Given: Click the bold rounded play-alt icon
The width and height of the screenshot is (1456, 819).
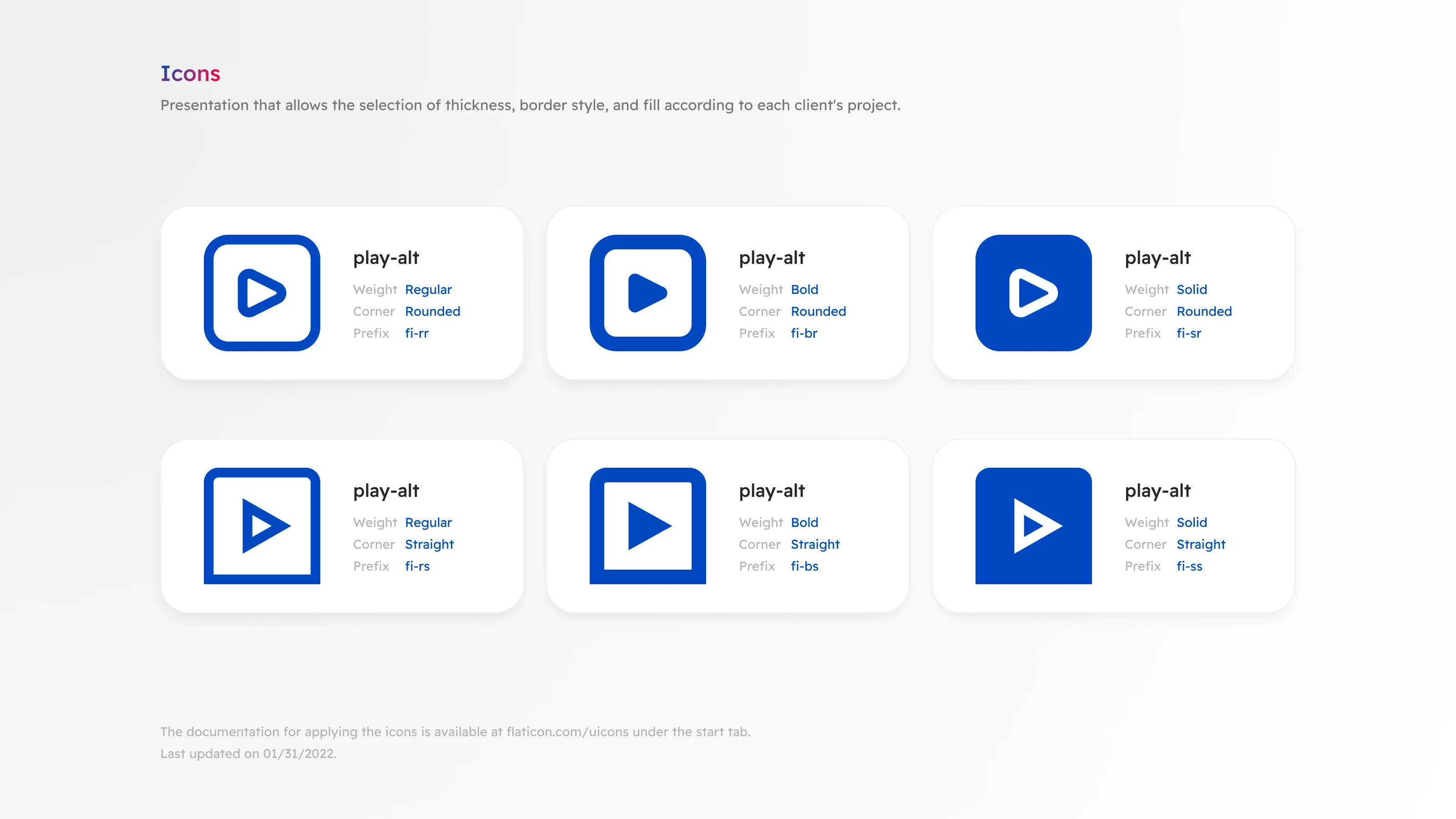Looking at the screenshot, I should [647, 293].
